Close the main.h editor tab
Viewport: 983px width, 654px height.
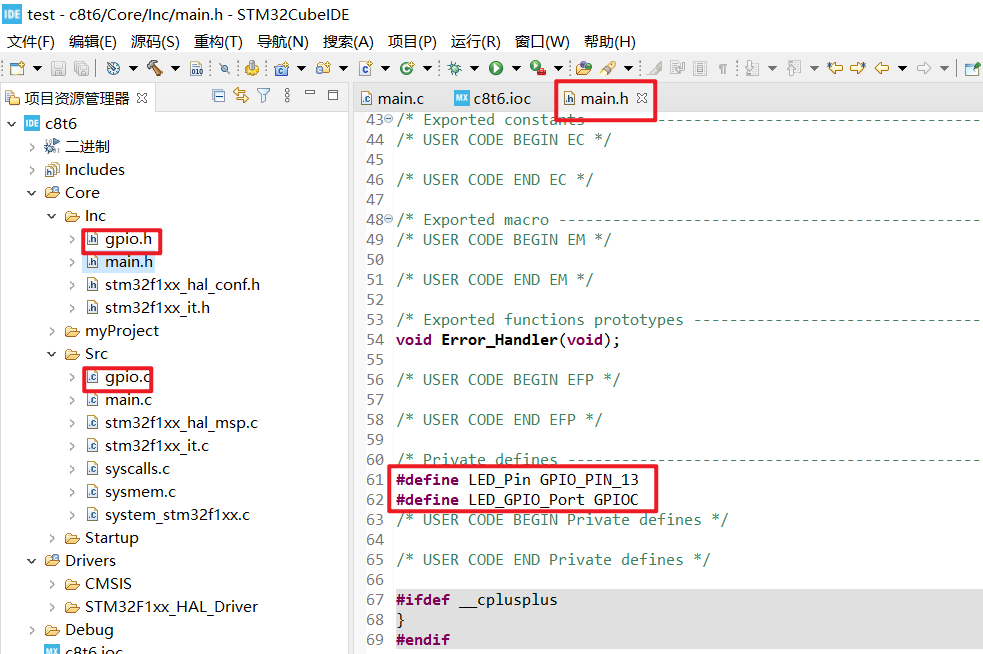[642, 98]
